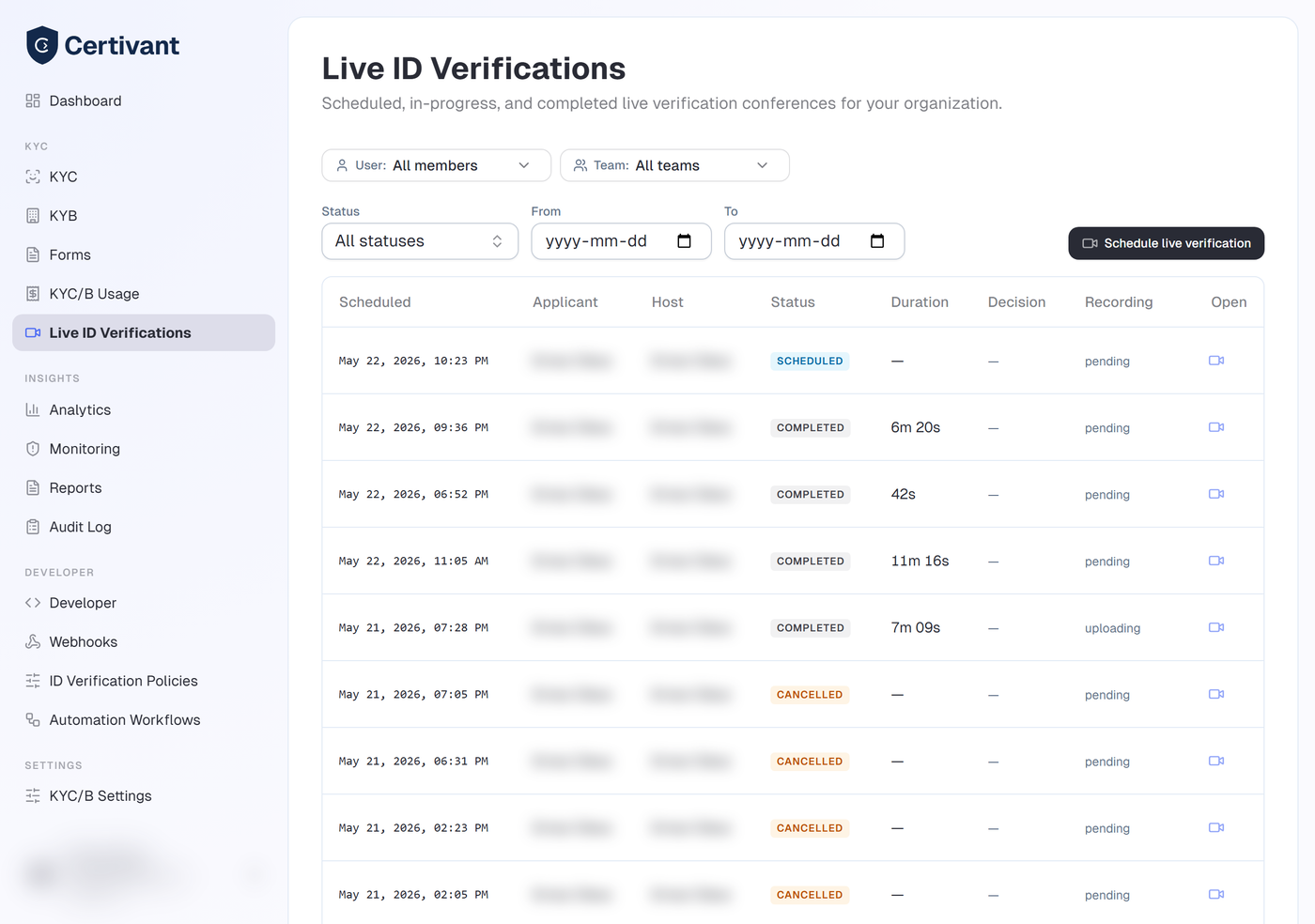This screenshot has height=924, width=1315.
Task: Open the All statuses selector
Action: [x=420, y=241]
